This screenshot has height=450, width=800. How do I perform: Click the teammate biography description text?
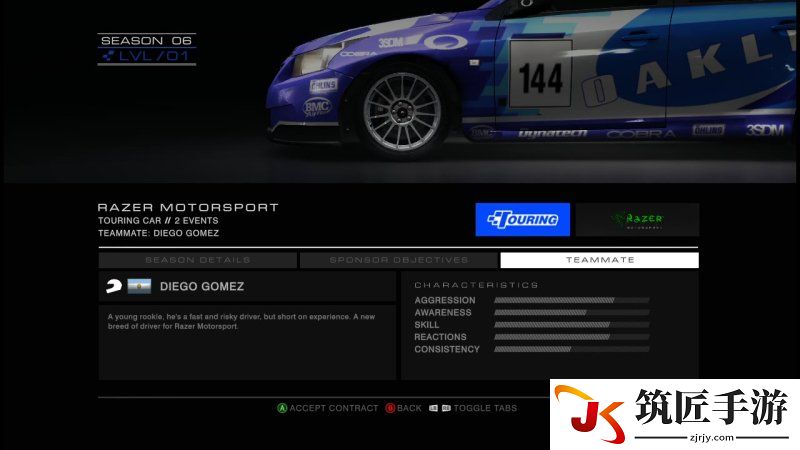point(241,321)
